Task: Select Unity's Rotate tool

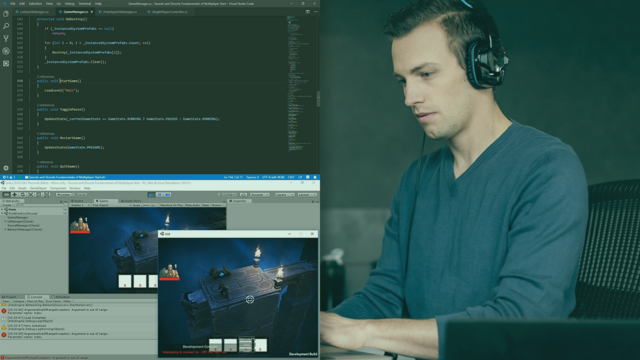Action: 22,195
